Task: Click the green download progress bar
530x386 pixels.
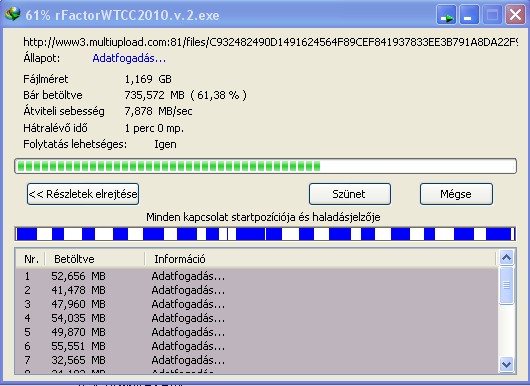Action: click(265, 166)
